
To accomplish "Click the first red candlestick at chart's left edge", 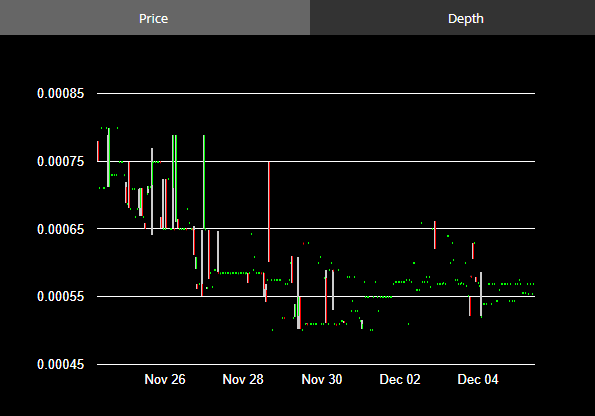I will [98, 151].
